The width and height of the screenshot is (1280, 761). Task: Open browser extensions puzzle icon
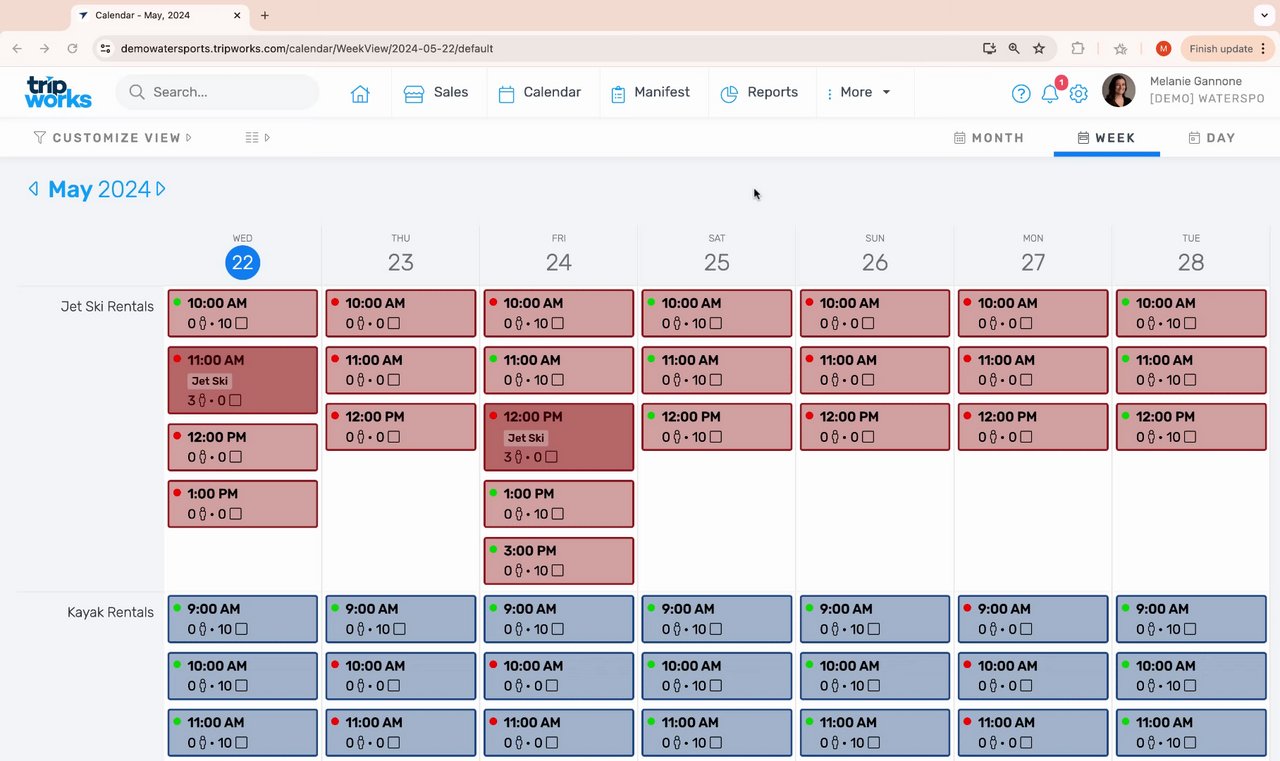coord(1078,48)
